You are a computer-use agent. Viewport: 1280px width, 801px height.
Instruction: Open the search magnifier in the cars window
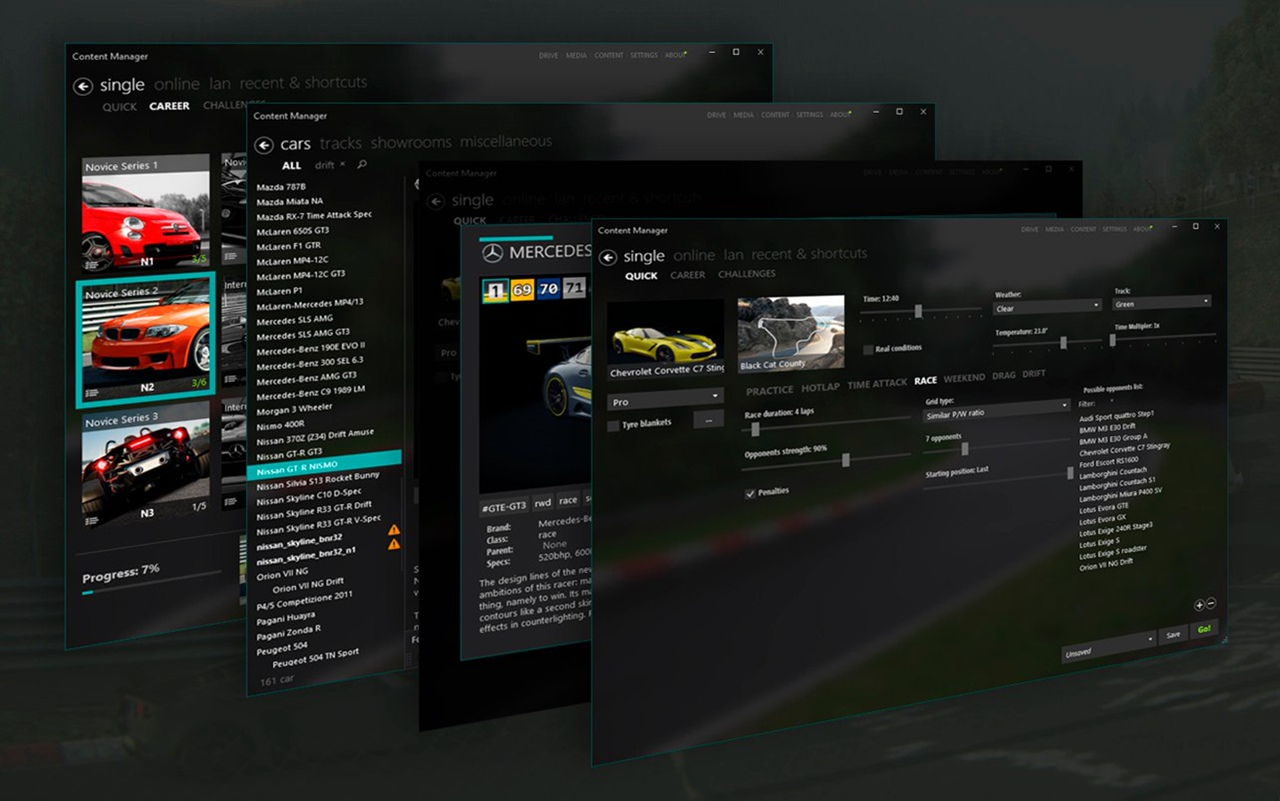(x=362, y=164)
